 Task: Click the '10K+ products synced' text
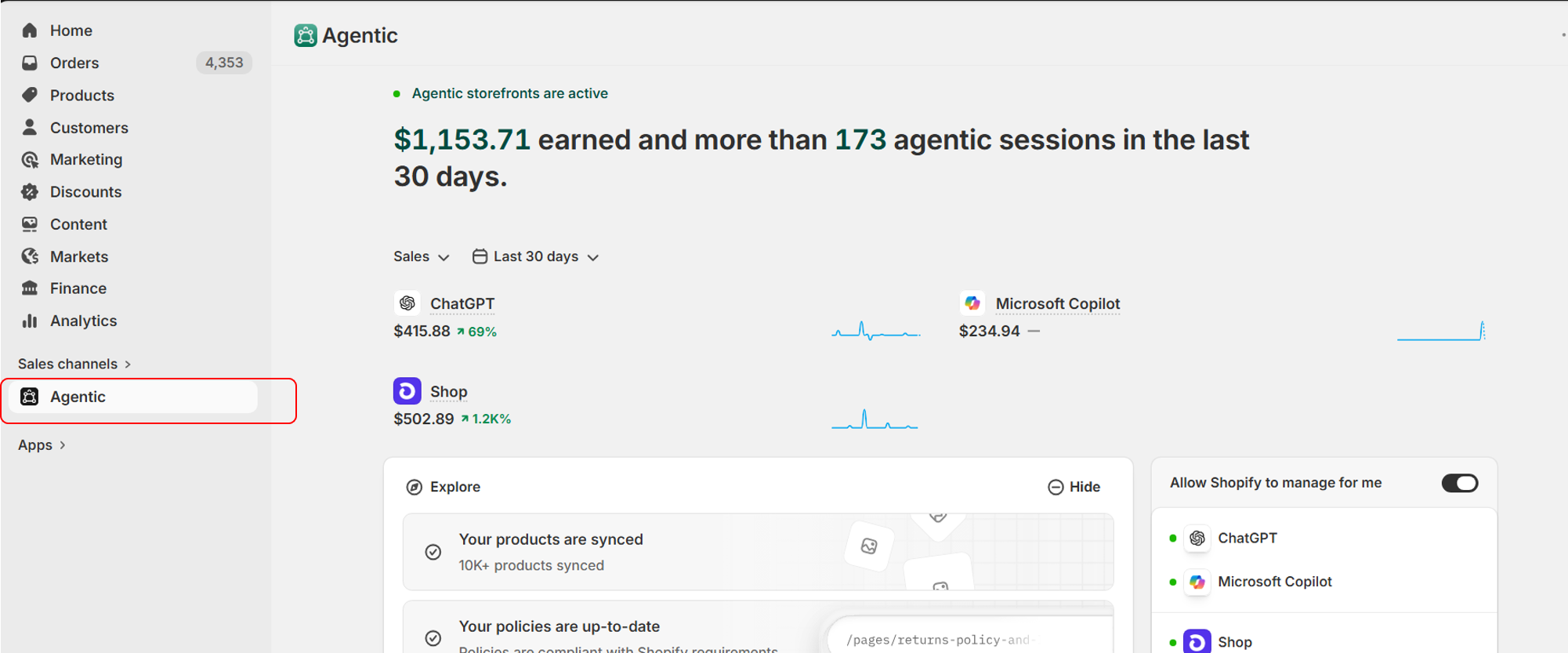click(x=531, y=566)
